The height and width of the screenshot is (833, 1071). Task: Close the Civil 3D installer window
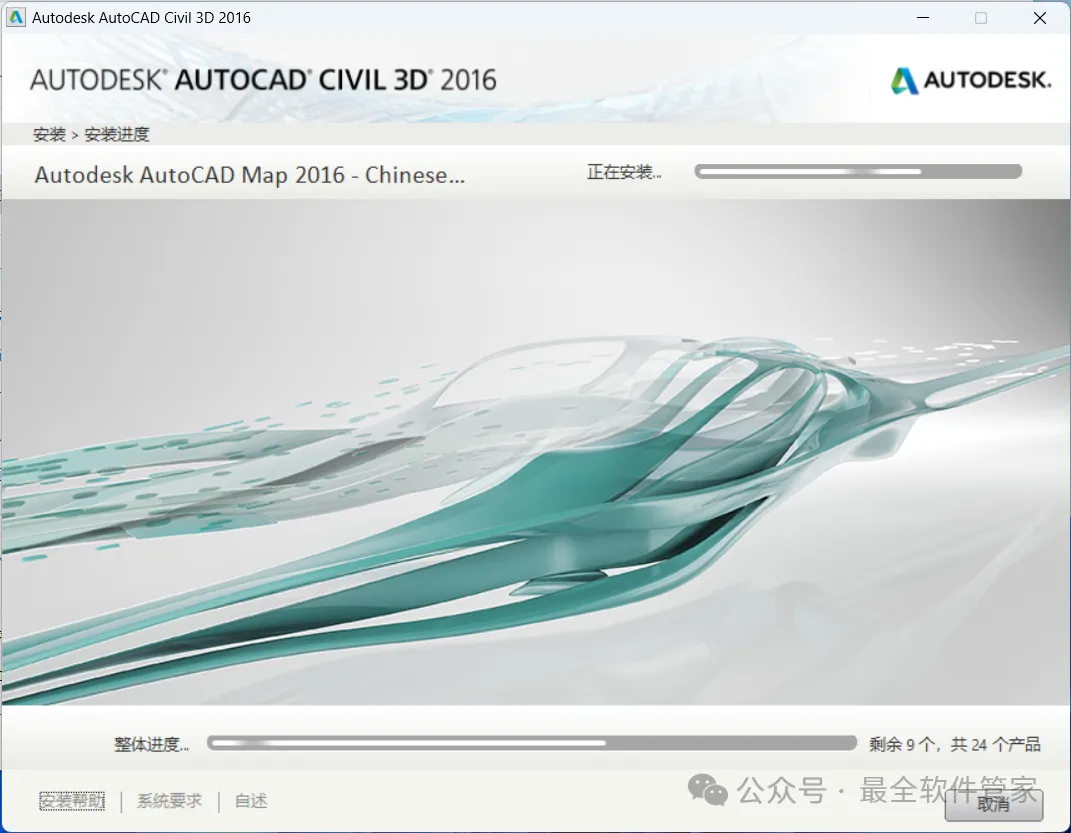[x=1040, y=18]
